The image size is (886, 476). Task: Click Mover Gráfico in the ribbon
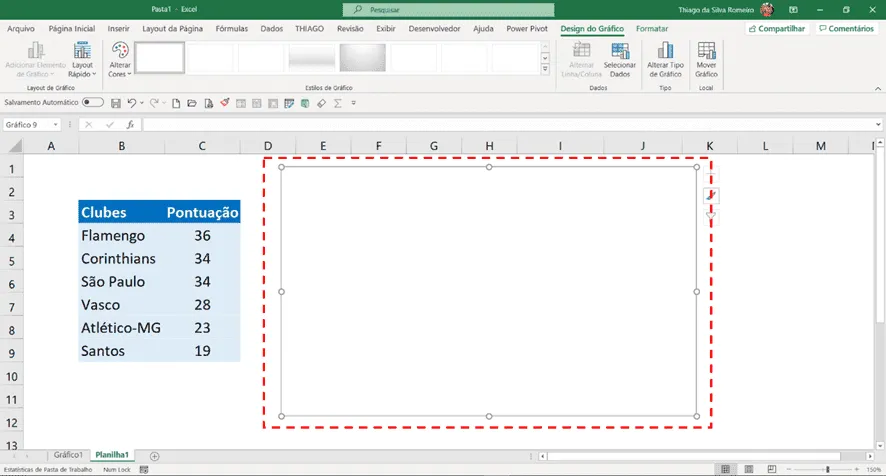[x=706, y=59]
